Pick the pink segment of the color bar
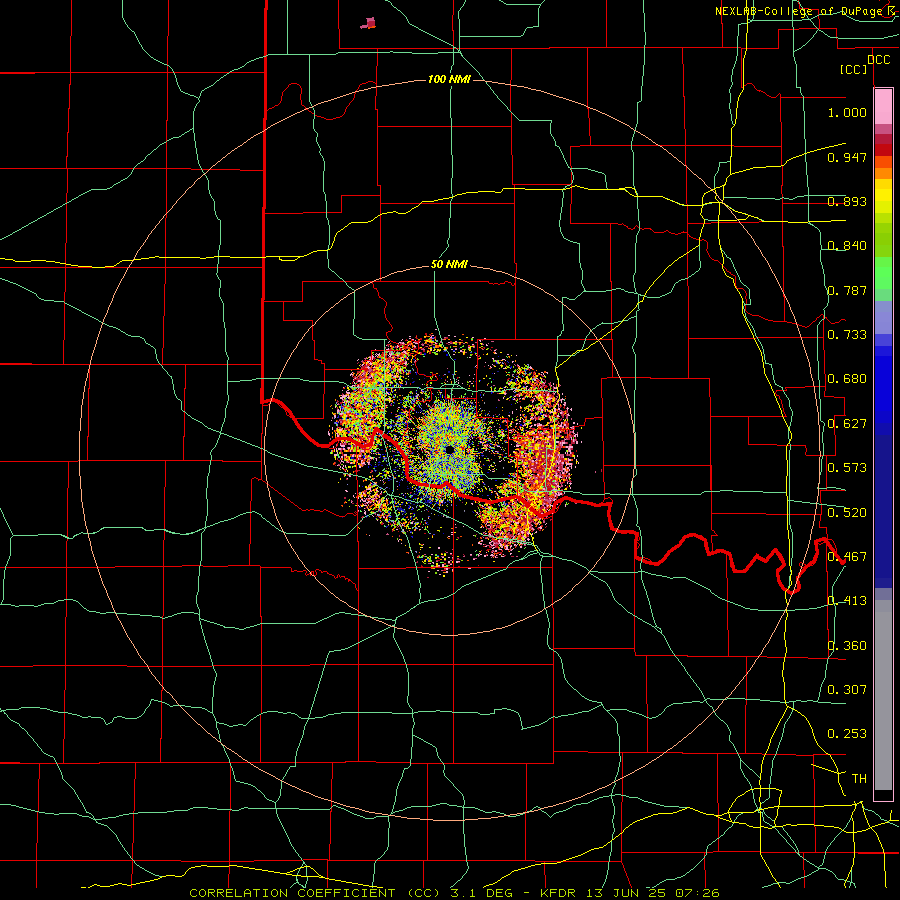The height and width of the screenshot is (900, 900). point(883,107)
